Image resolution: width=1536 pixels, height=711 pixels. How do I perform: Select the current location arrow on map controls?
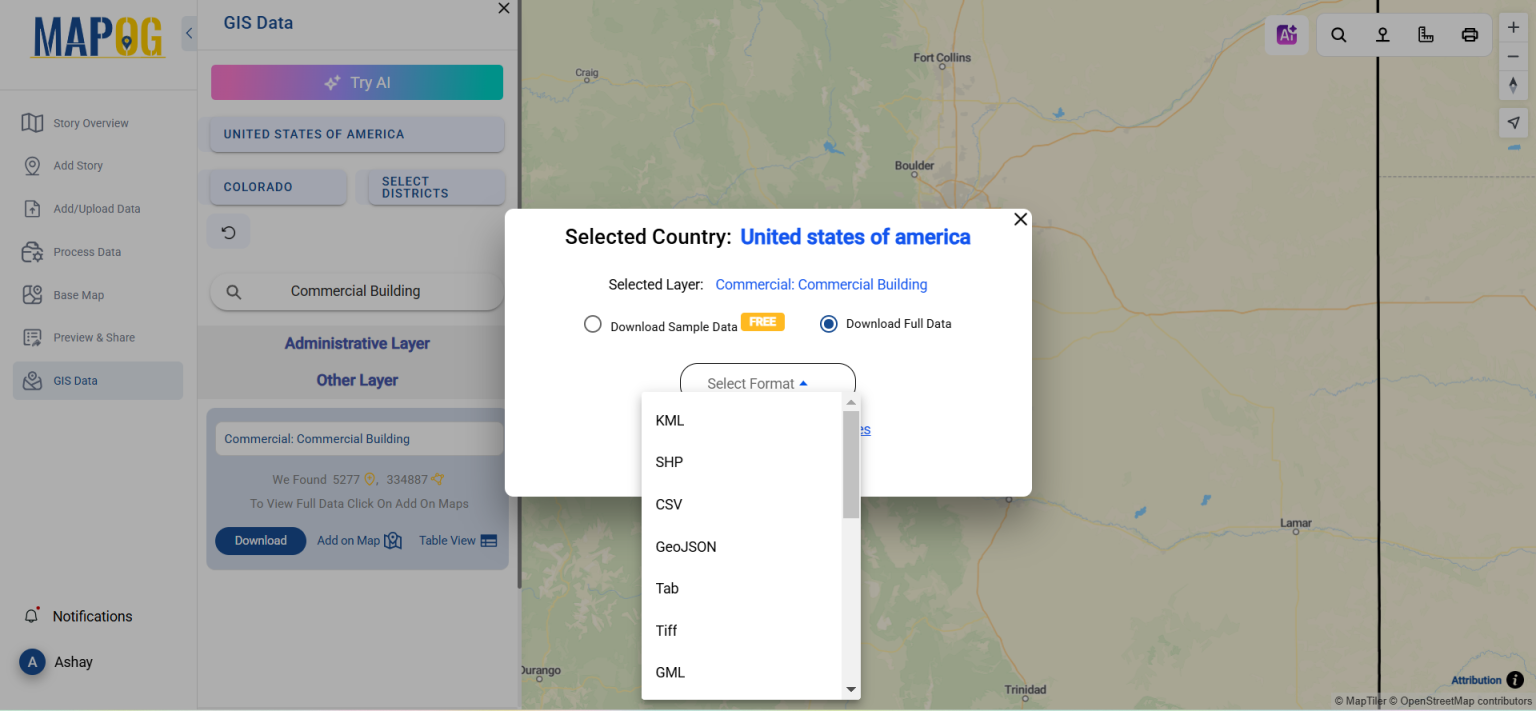click(1513, 122)
